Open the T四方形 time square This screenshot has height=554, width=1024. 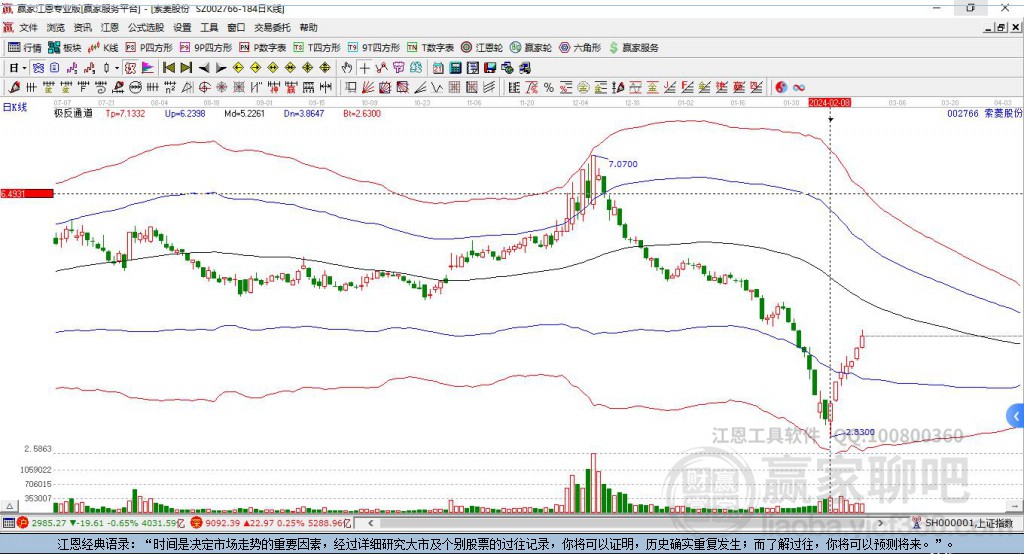tap(317, 48)
